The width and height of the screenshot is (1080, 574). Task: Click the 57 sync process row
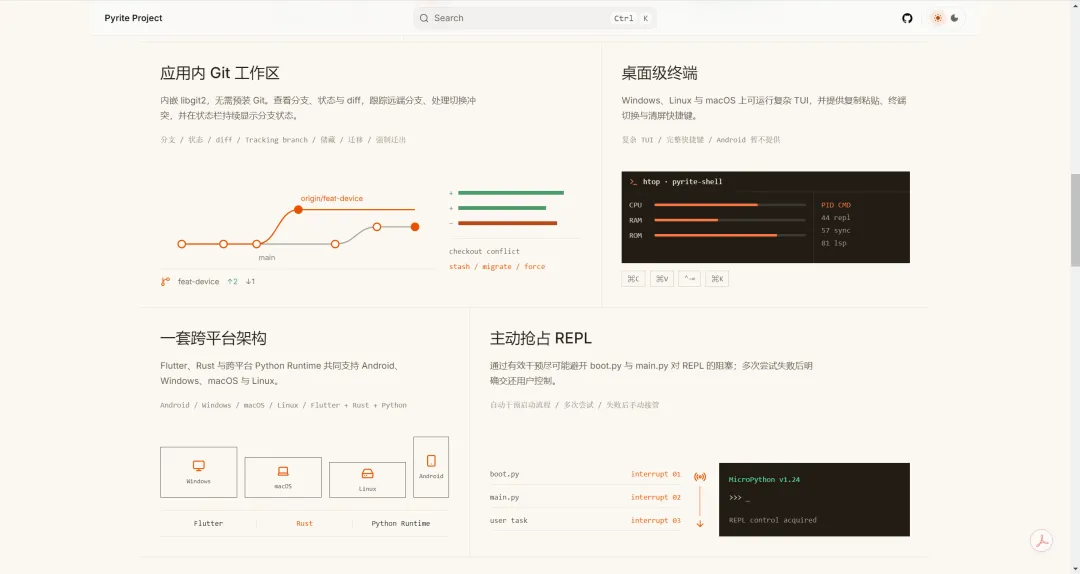point(835,230)
